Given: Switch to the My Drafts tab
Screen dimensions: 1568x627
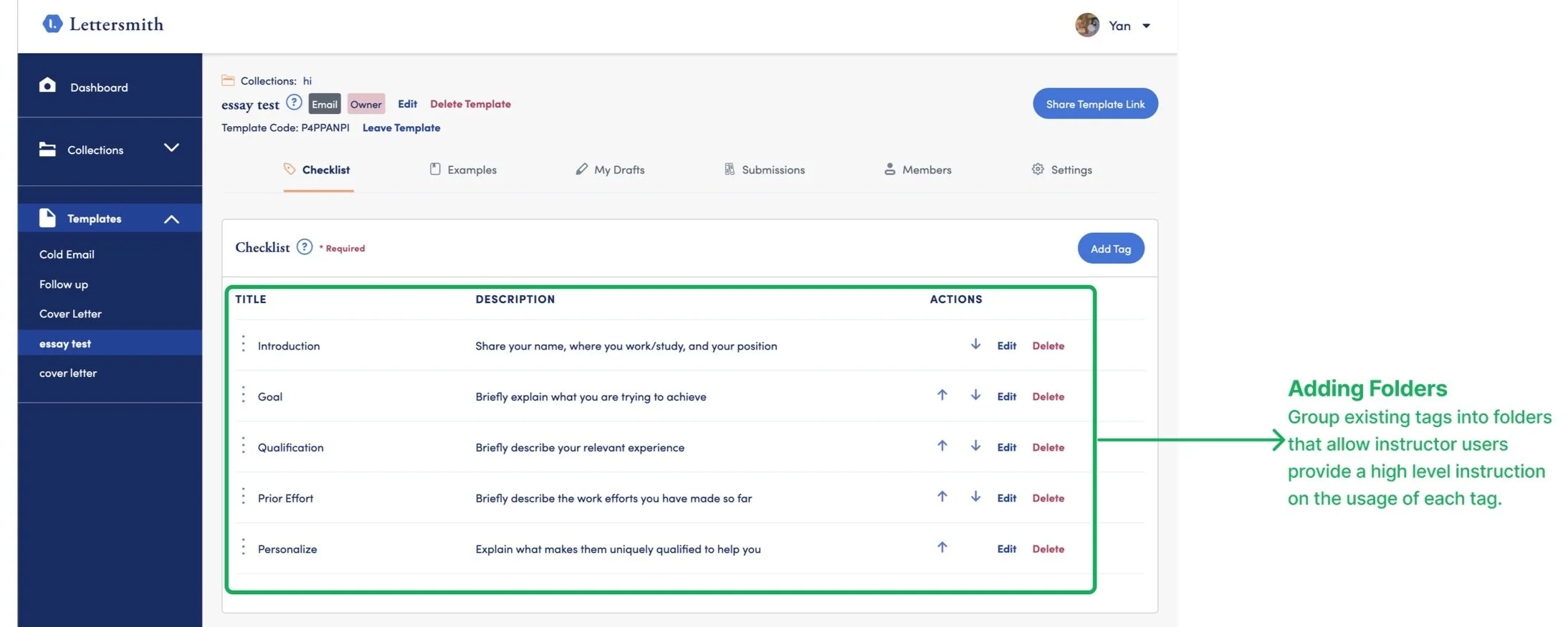Looking at the screenshot, I should 610,170.
